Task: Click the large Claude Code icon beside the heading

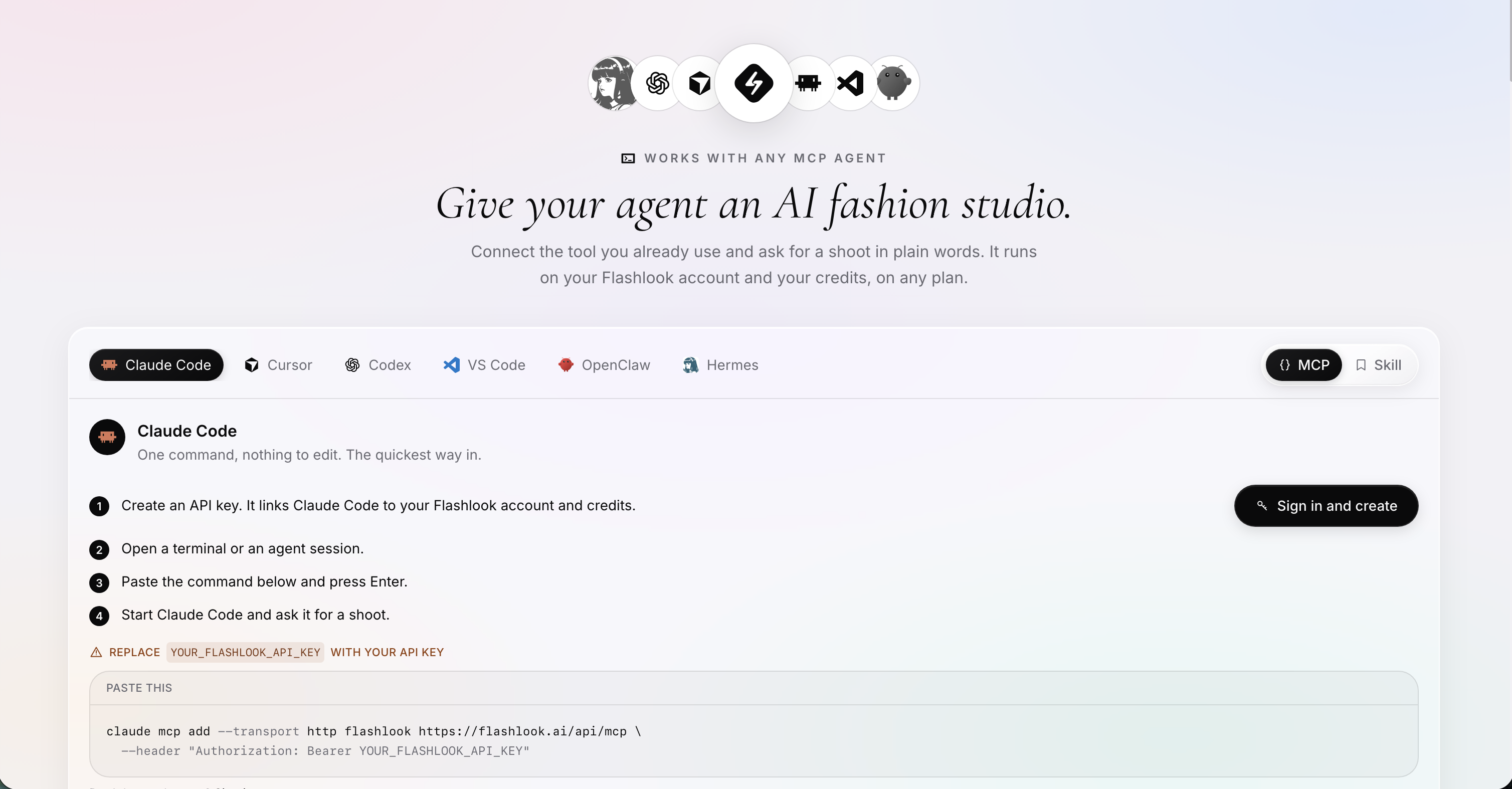Action: pos(107,437)
